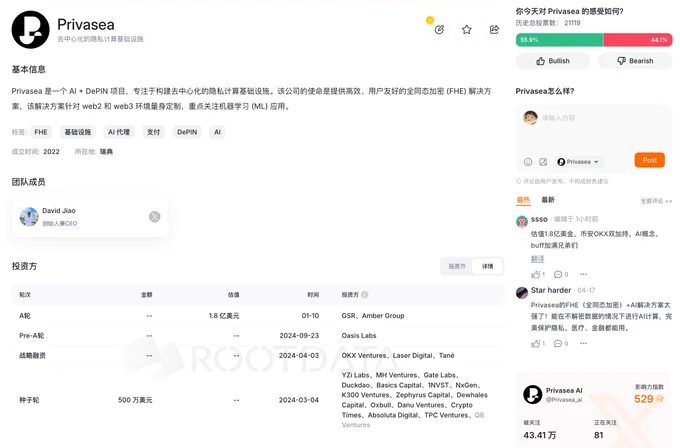Like ssso's comment with thumbs-up
The width and height of the screenshot is (680, 448).
[x=536, y=274]
